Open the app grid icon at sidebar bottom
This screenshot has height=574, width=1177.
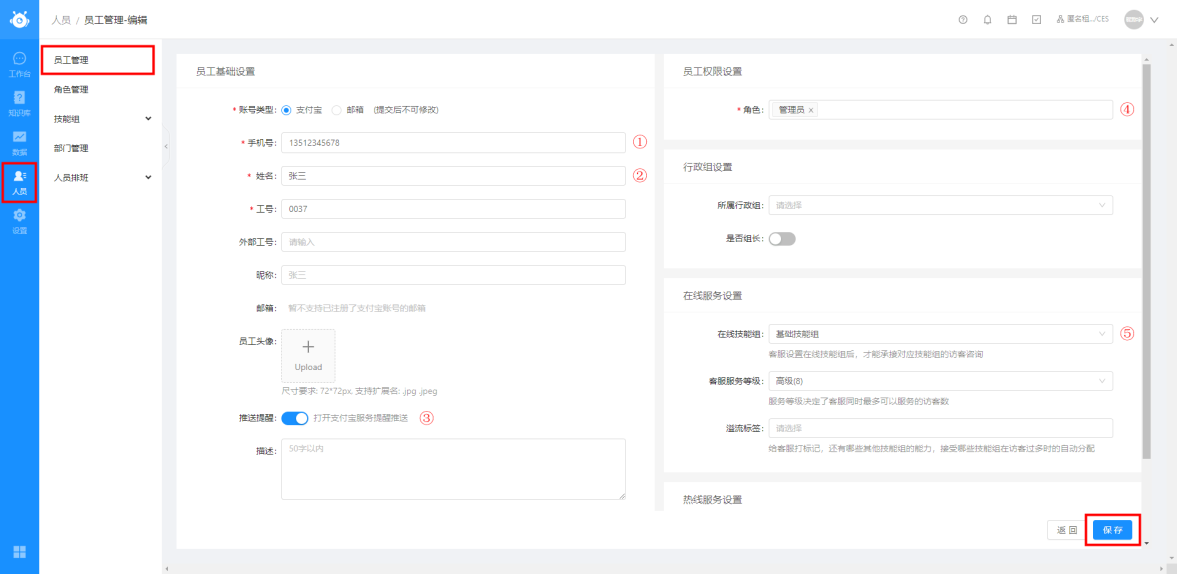click(20, 552)
